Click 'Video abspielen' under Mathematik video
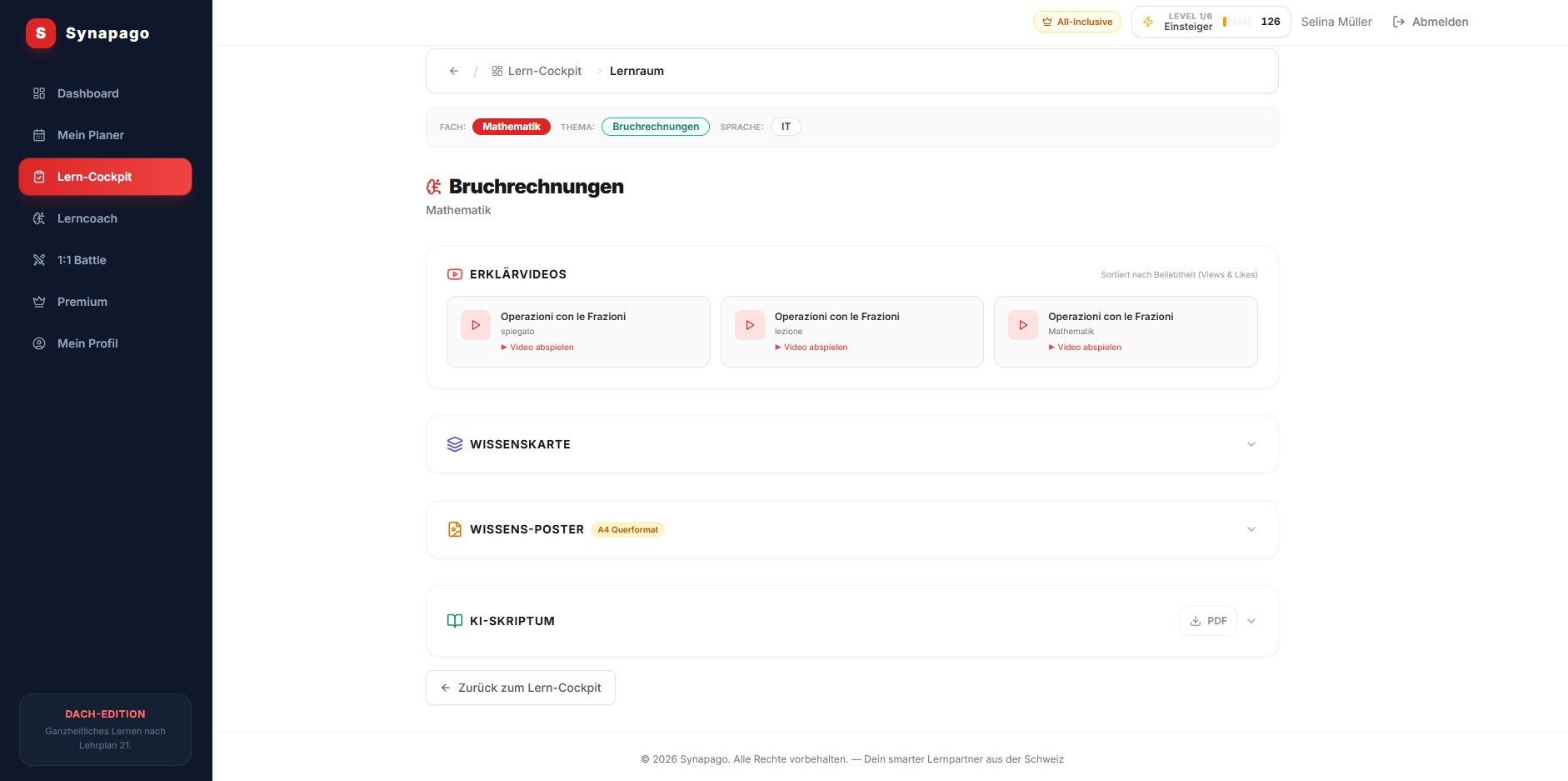Screen dimensions: 1568x781 (x=1085, y=348)
